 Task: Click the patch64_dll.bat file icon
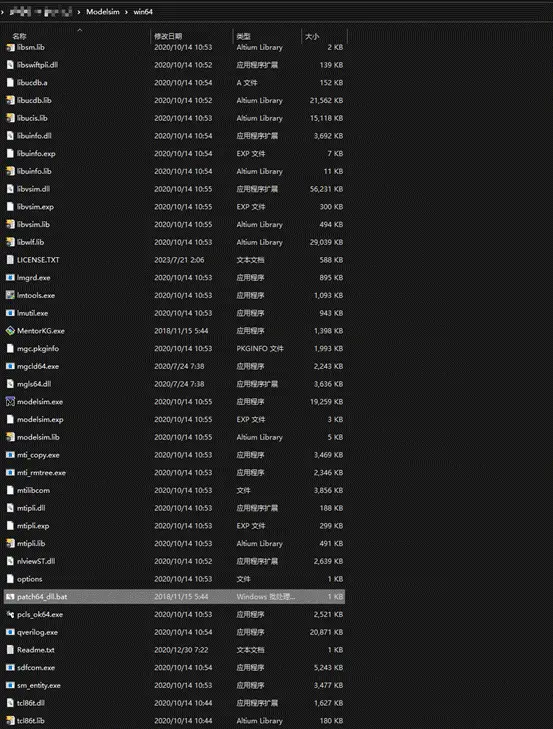tap(10, 596)
